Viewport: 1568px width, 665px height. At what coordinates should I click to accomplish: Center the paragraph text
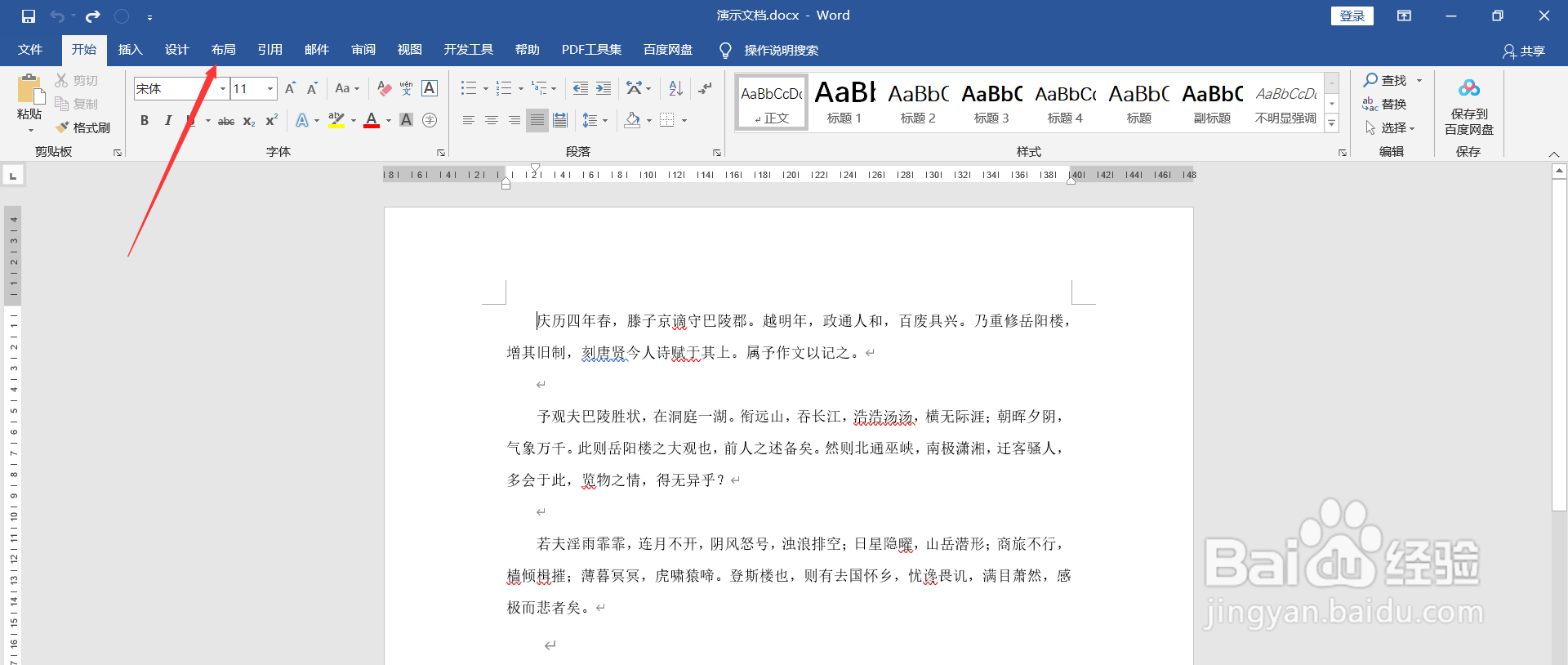(491, 121)
